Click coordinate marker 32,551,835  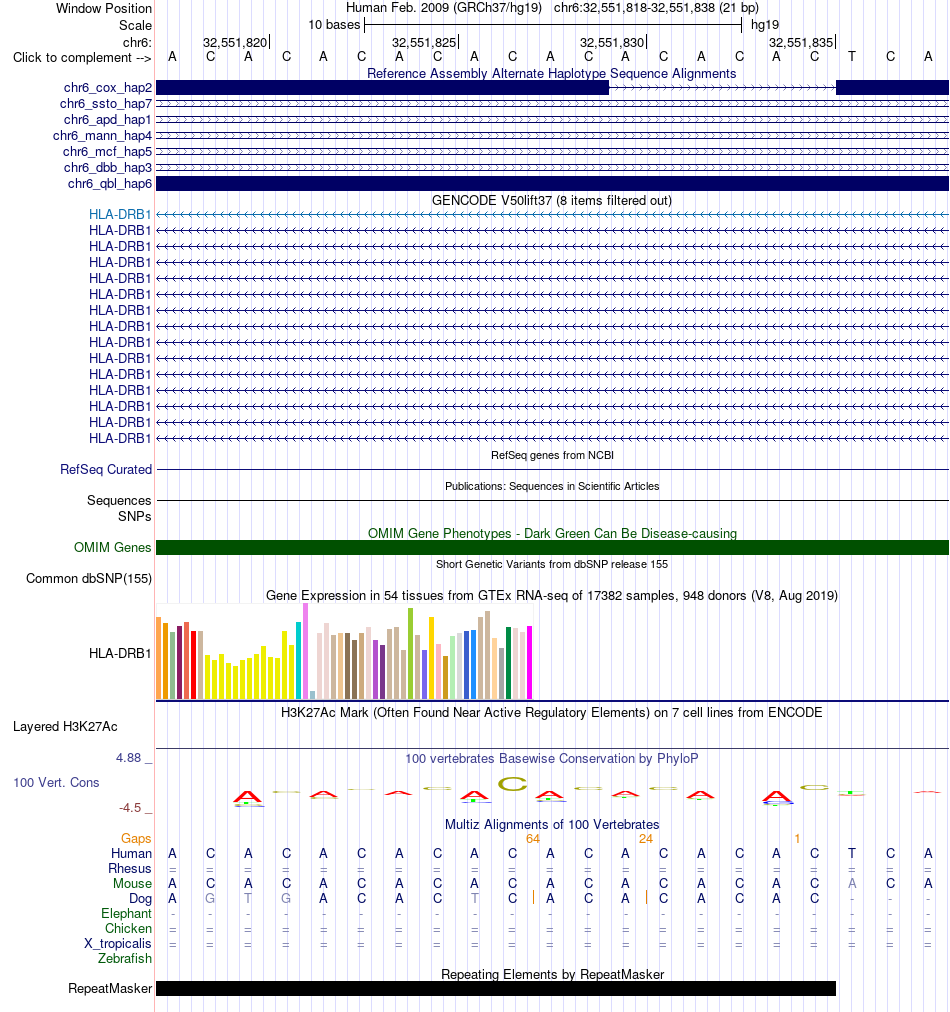801,43
